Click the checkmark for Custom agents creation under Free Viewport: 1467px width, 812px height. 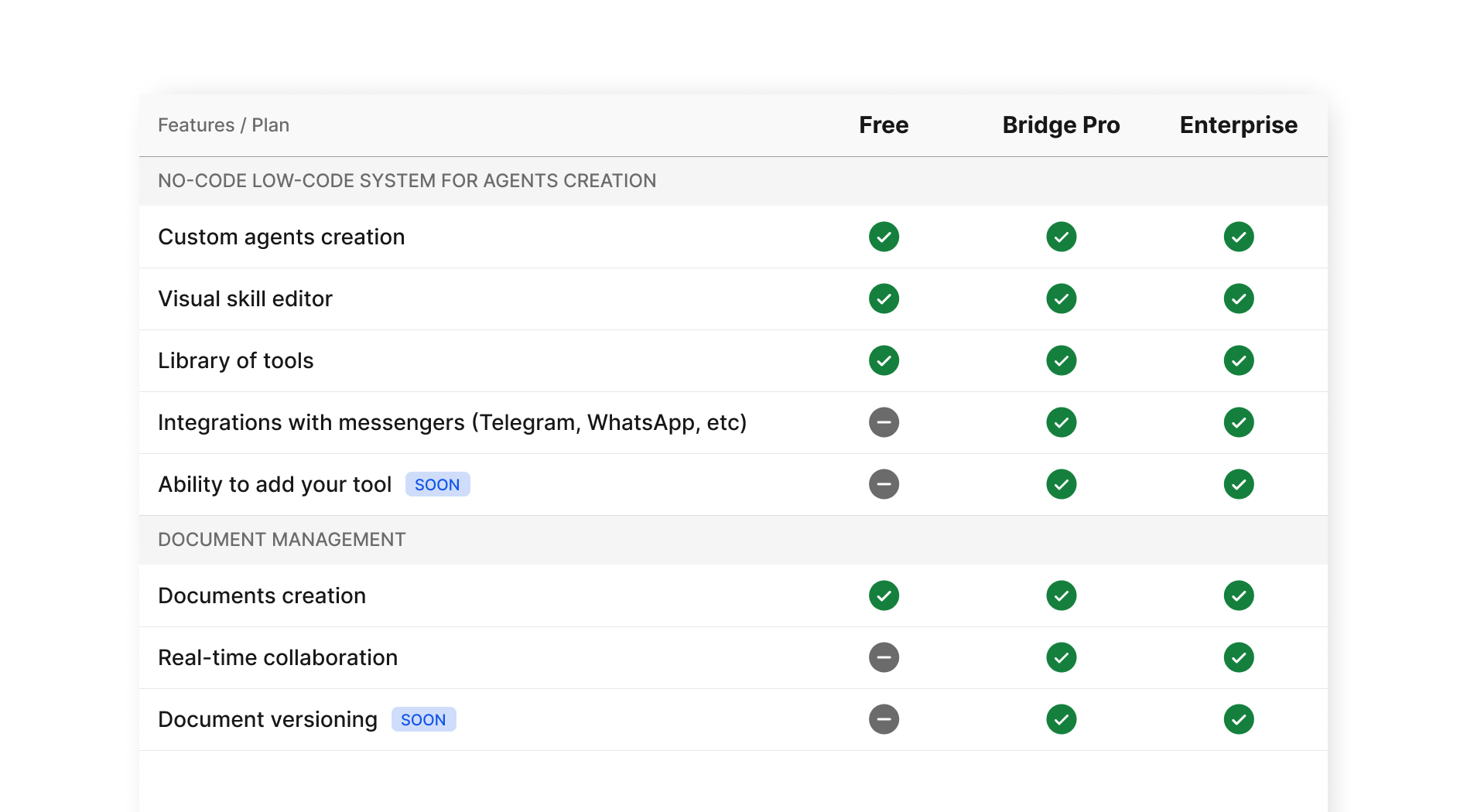click(884, 237)
